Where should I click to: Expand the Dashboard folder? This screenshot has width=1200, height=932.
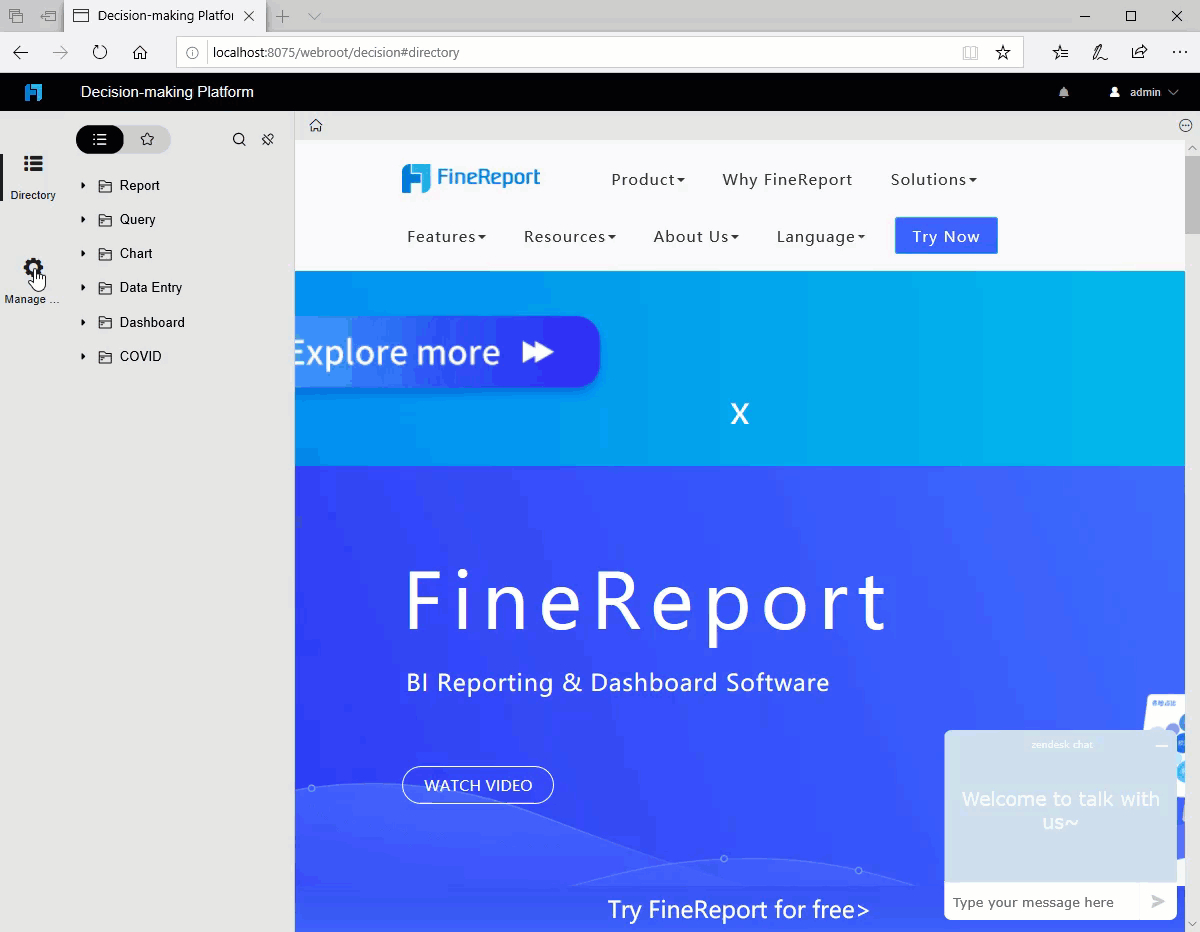[x=83, y=322]
